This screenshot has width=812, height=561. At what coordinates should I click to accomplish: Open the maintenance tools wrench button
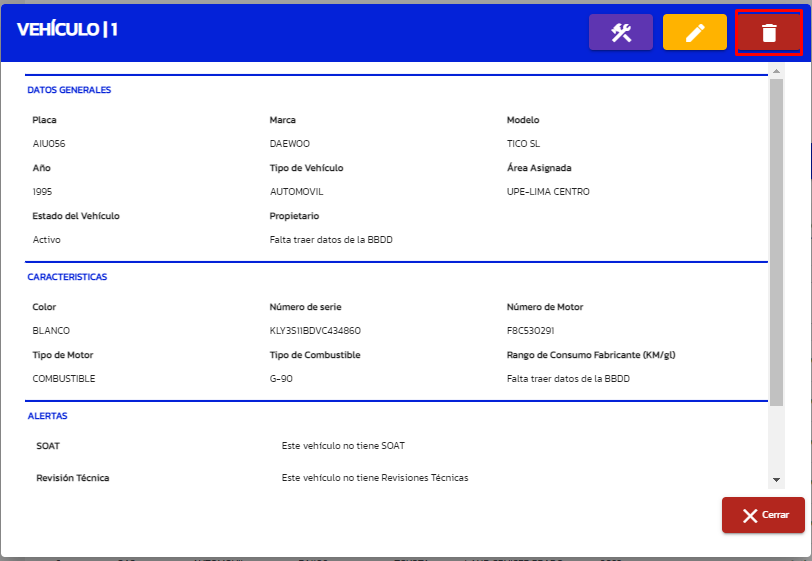coord(621,32)
